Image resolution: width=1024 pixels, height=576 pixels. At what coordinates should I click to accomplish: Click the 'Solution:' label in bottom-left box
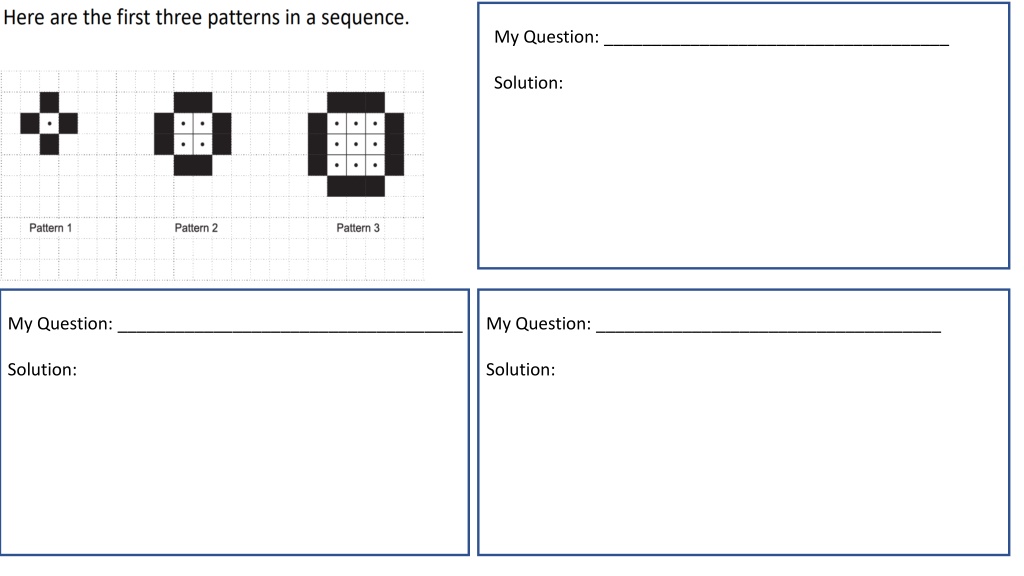click(42, 370)
